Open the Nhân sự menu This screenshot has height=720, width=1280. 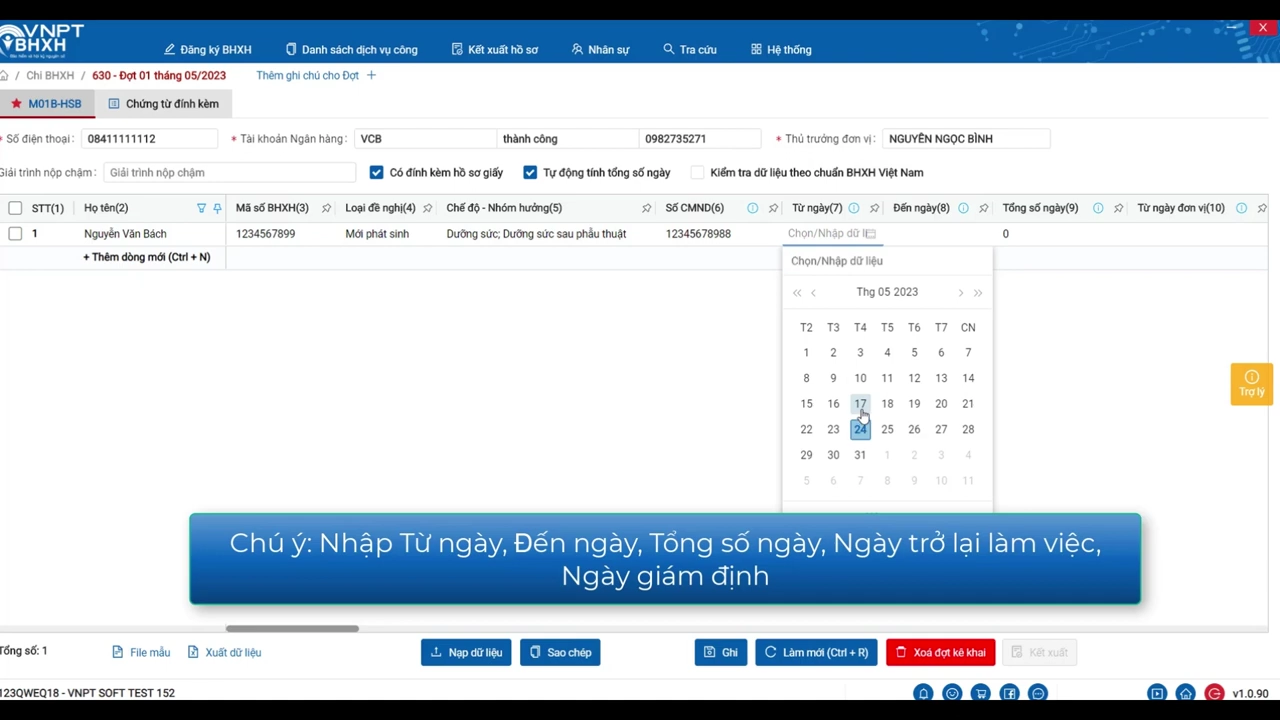click(x=600, y=49)
